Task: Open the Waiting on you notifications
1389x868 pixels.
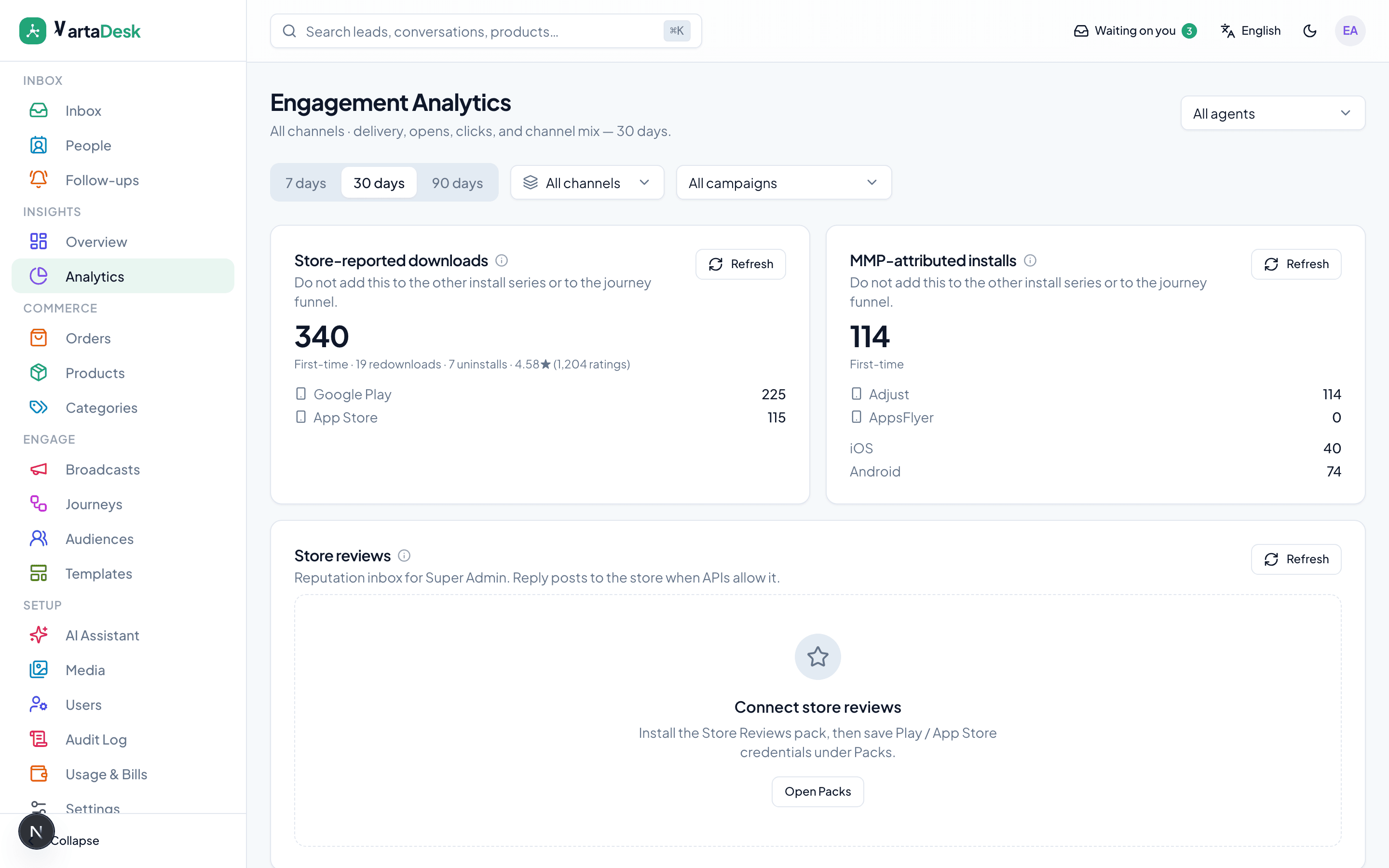Action: pos(1135,31)
